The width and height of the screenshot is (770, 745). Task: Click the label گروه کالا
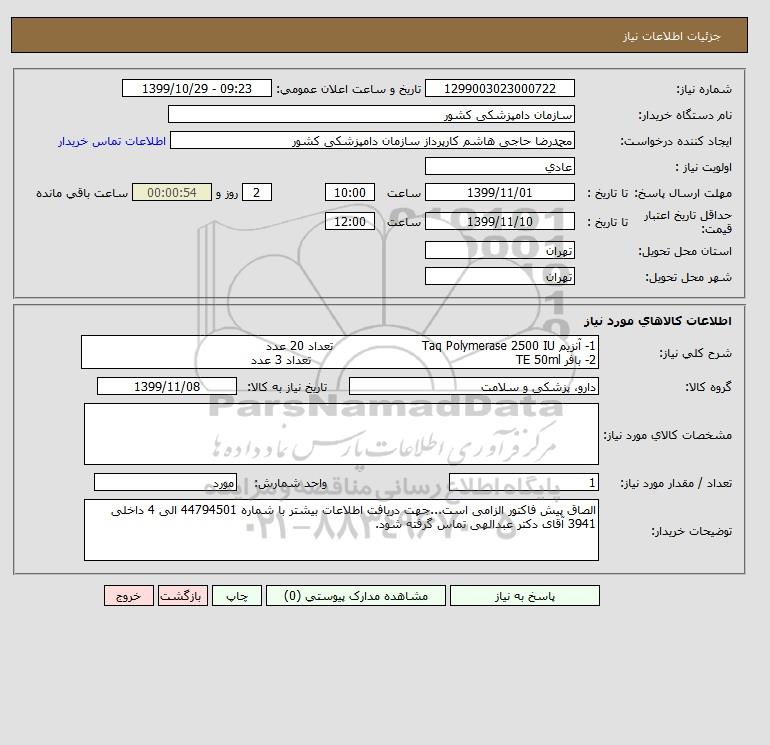tap(709, 387)
